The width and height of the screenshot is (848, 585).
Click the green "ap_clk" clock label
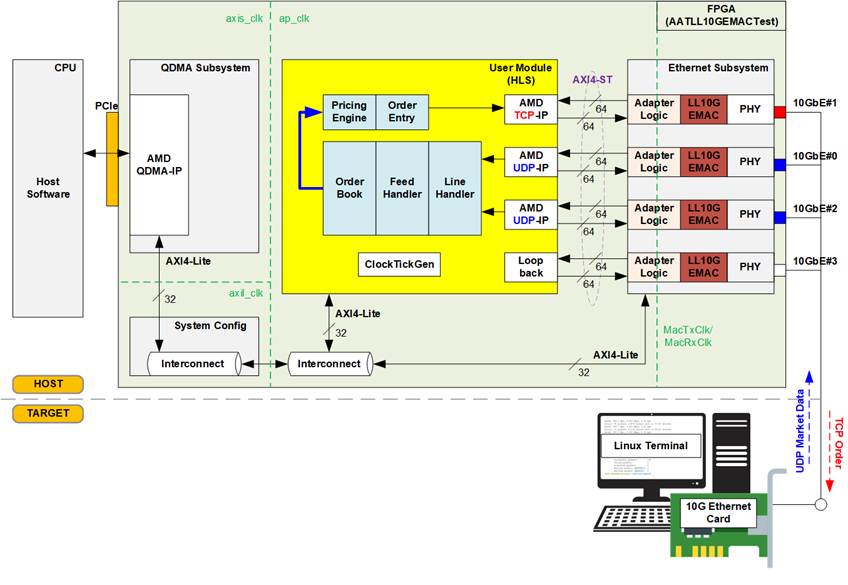[294, 18]
